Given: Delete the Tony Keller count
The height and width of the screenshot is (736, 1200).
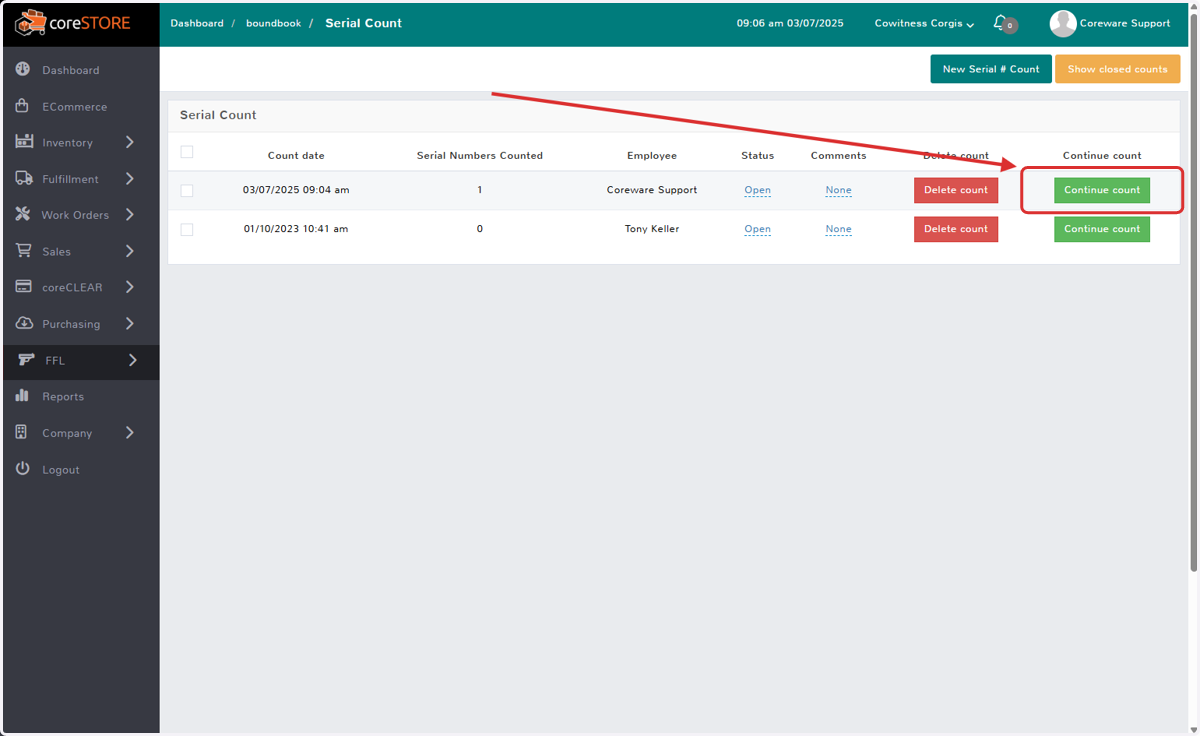Looking at the screenshot, I should pyautogui.click(x=955, y=229).
